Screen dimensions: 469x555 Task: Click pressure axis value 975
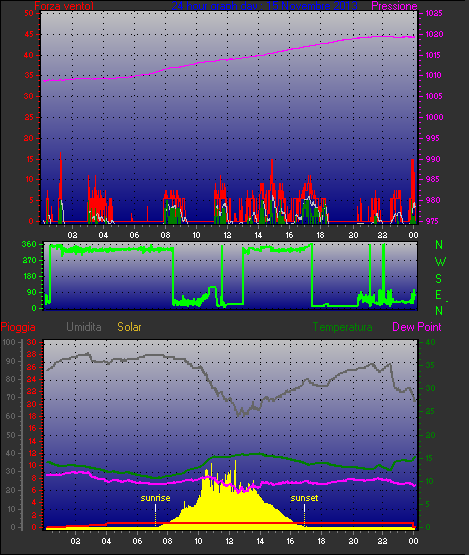pyautogui.click(x=433, y=221)
